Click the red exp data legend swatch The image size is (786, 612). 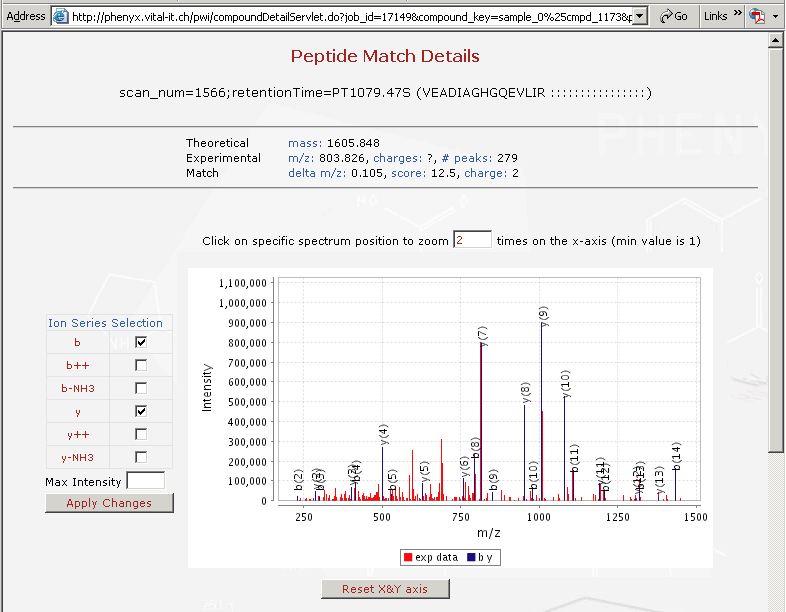(408, 557)
